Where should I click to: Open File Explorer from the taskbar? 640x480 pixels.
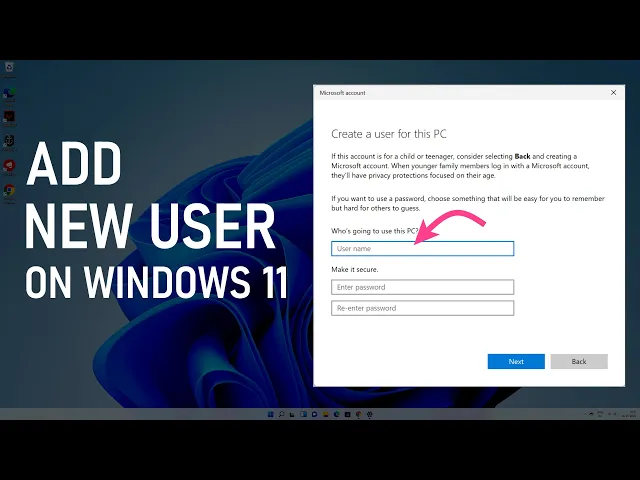(x=325, y=414)
